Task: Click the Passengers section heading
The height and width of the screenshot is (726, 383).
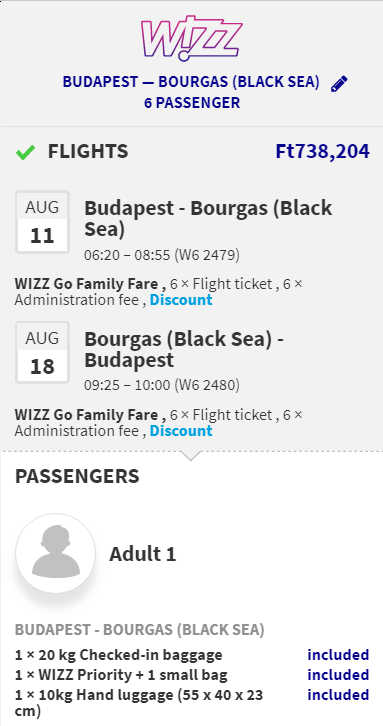Action: [77, 476]
